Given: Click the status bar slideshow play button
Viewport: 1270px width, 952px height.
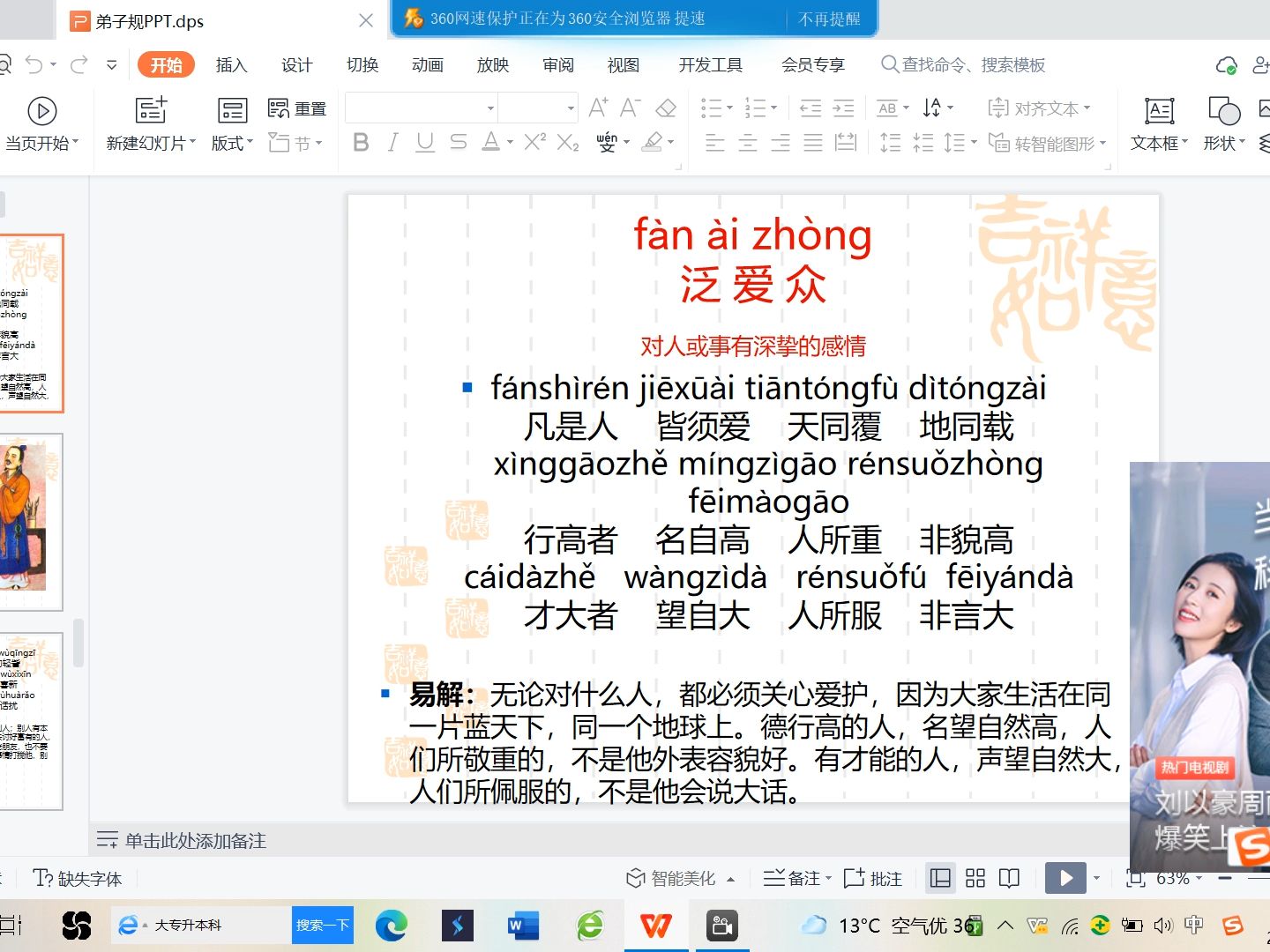Looking at the screenshot, I should (x=1065, y=878).
